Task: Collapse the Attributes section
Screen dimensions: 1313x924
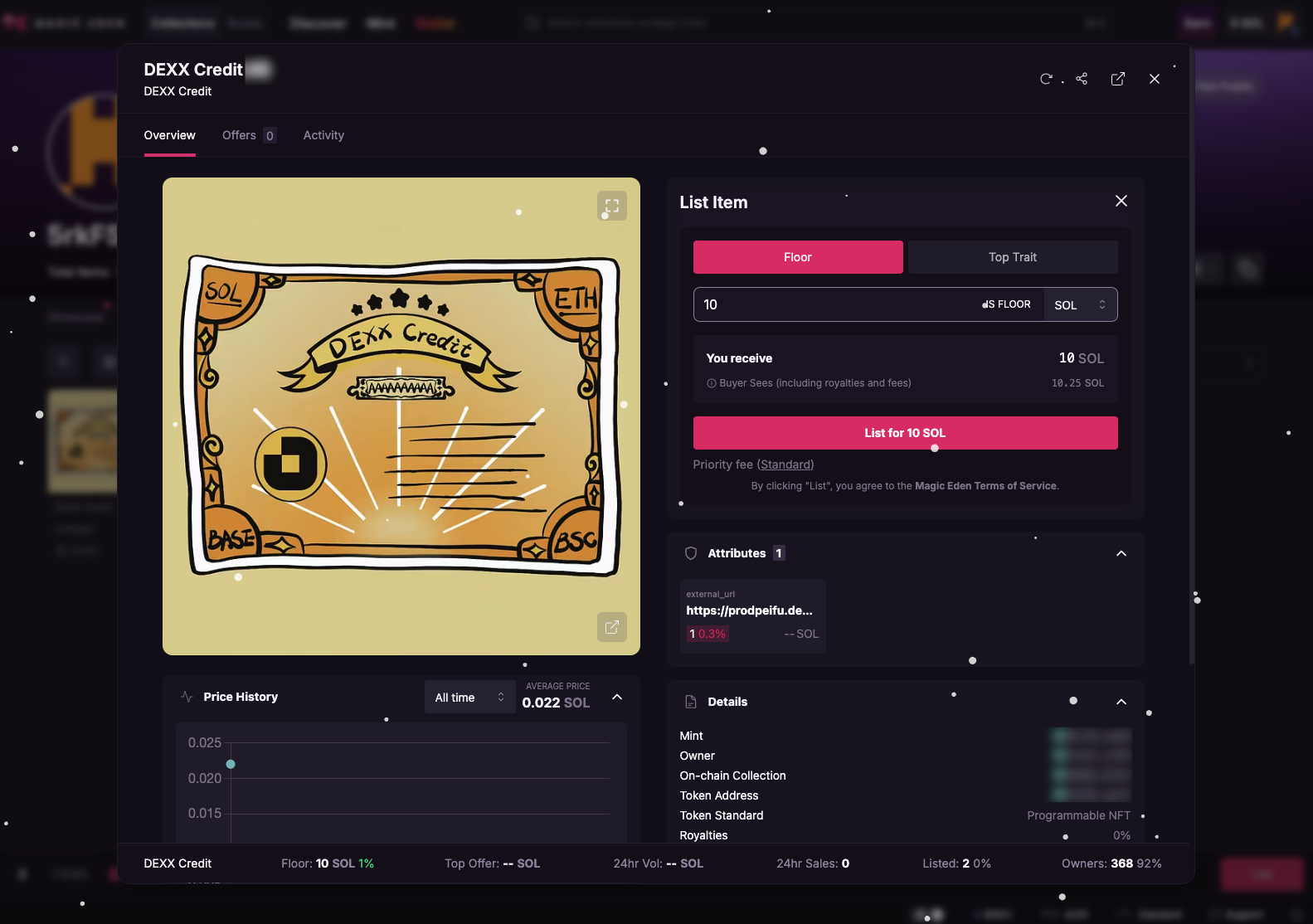Action: click(x=1121, y=553)
